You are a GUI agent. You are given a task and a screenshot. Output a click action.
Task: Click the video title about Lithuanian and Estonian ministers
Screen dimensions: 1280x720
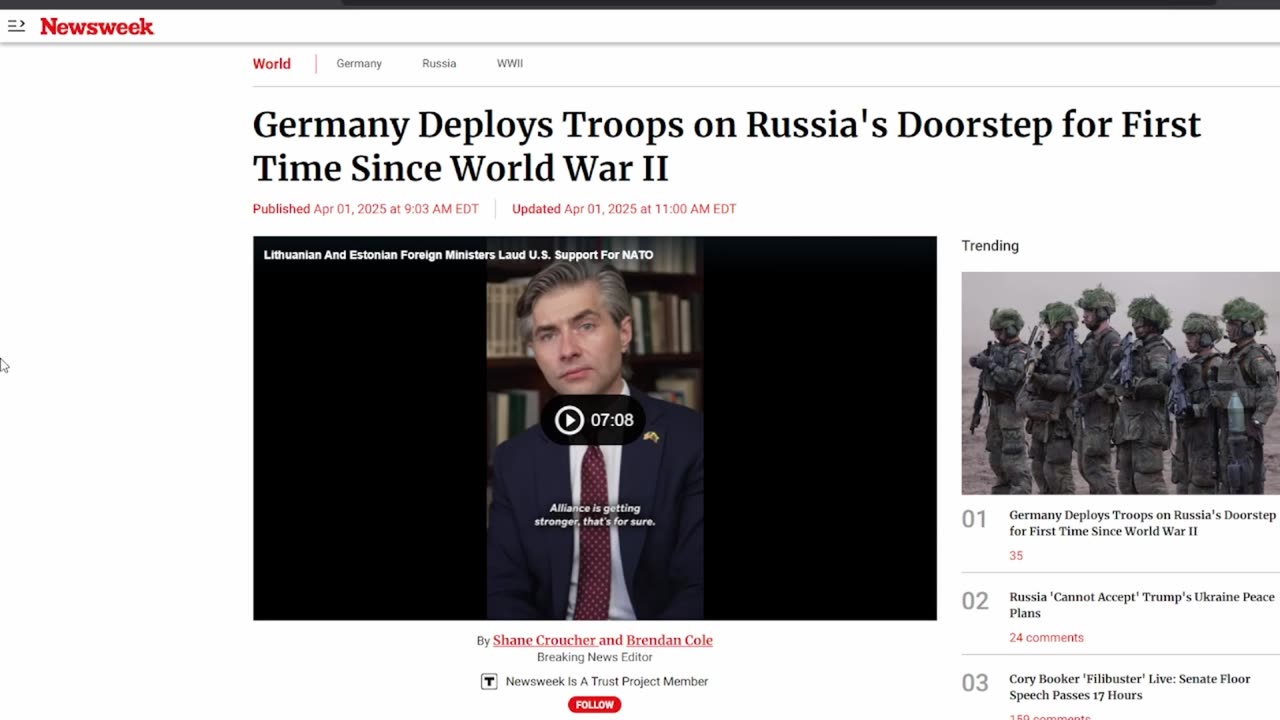[458, 255]
